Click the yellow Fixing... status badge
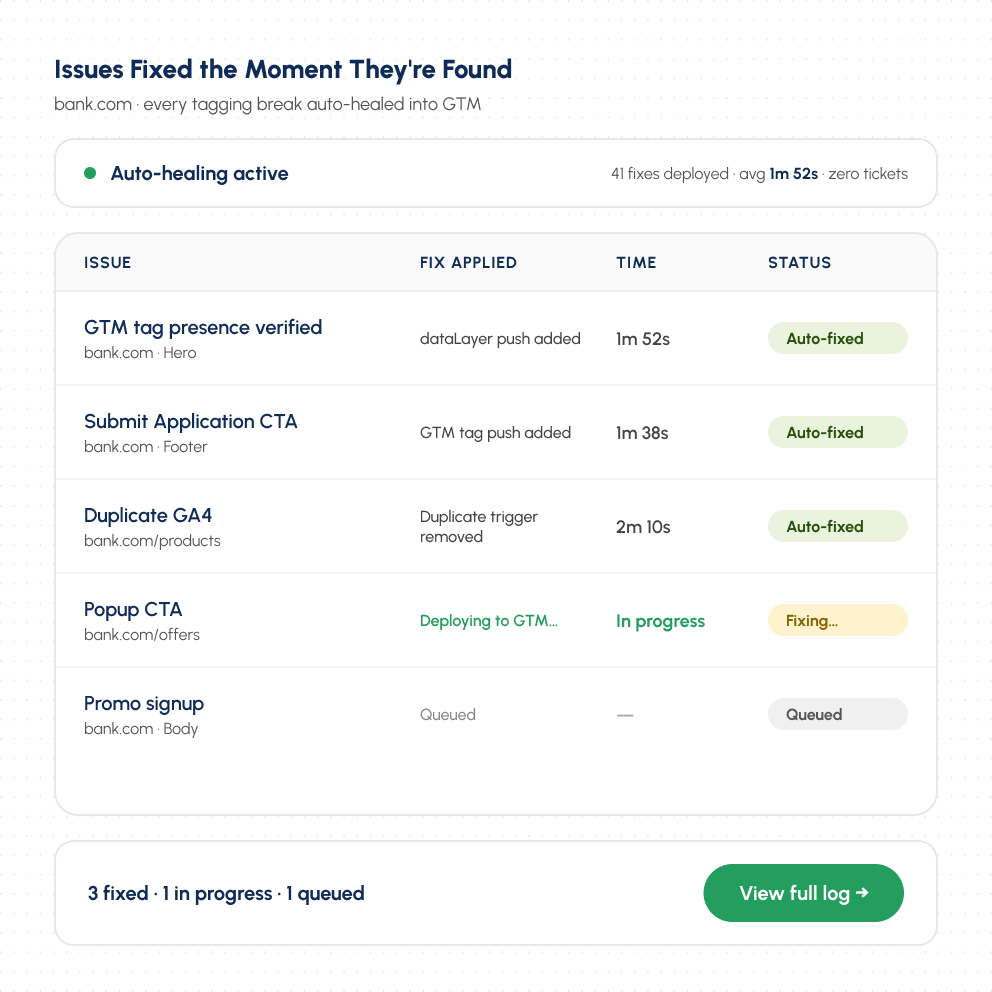The height and width of the screenshot is (992, 992). click(x=838, y=620)
